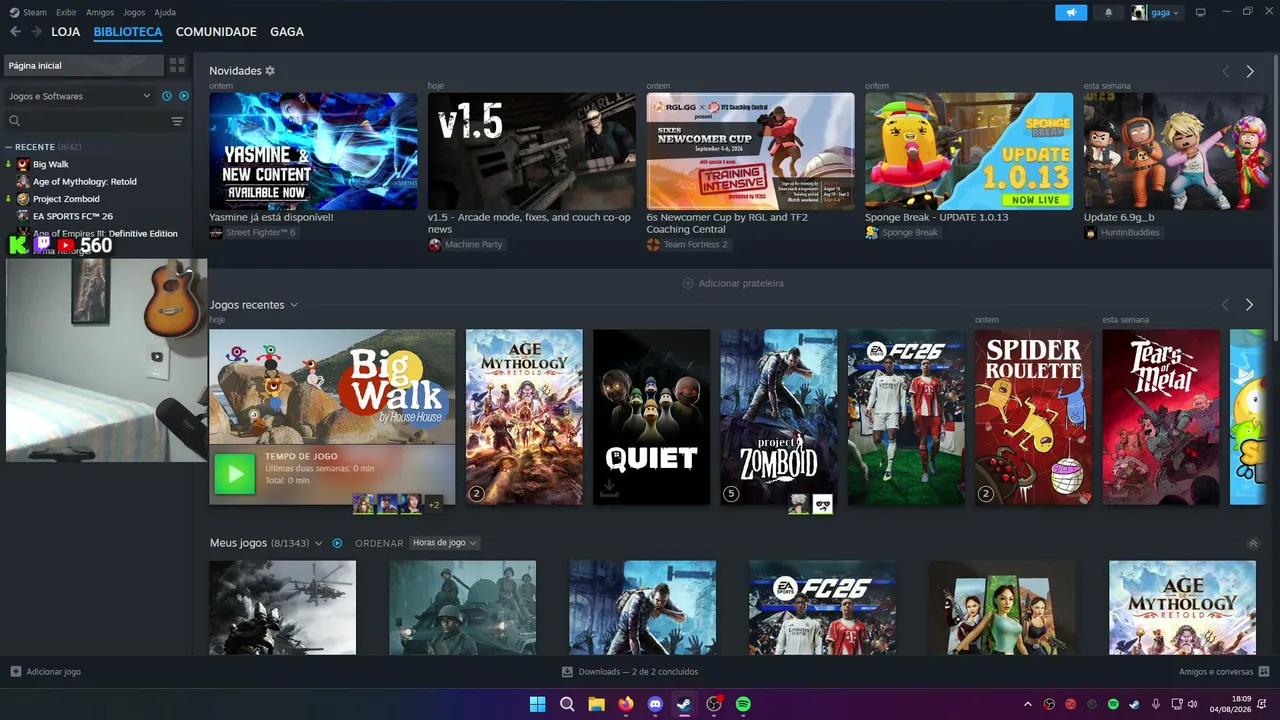This screenshot has height=720, width=1280.
Task: Launch Firefox from the taskbar
Action: [626, 704]
